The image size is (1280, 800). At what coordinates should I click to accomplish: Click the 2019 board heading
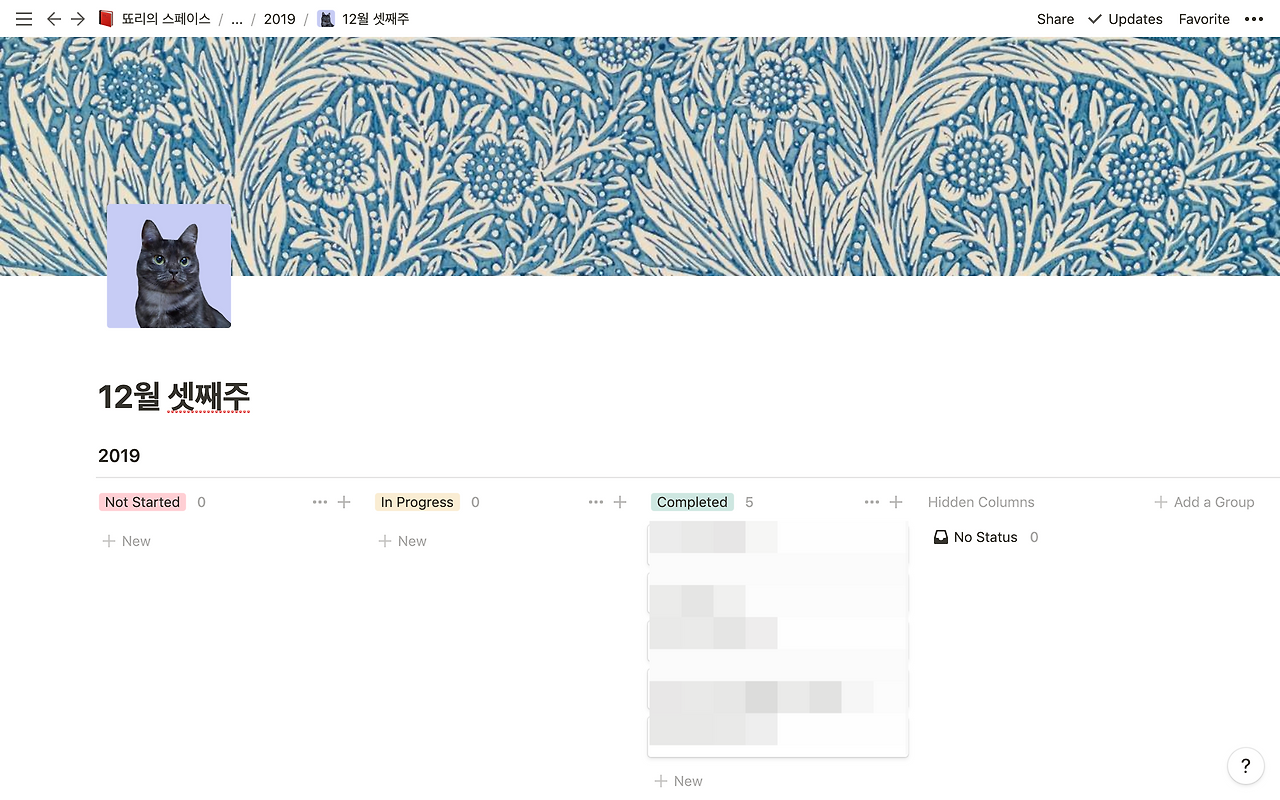tap(119, 456)
